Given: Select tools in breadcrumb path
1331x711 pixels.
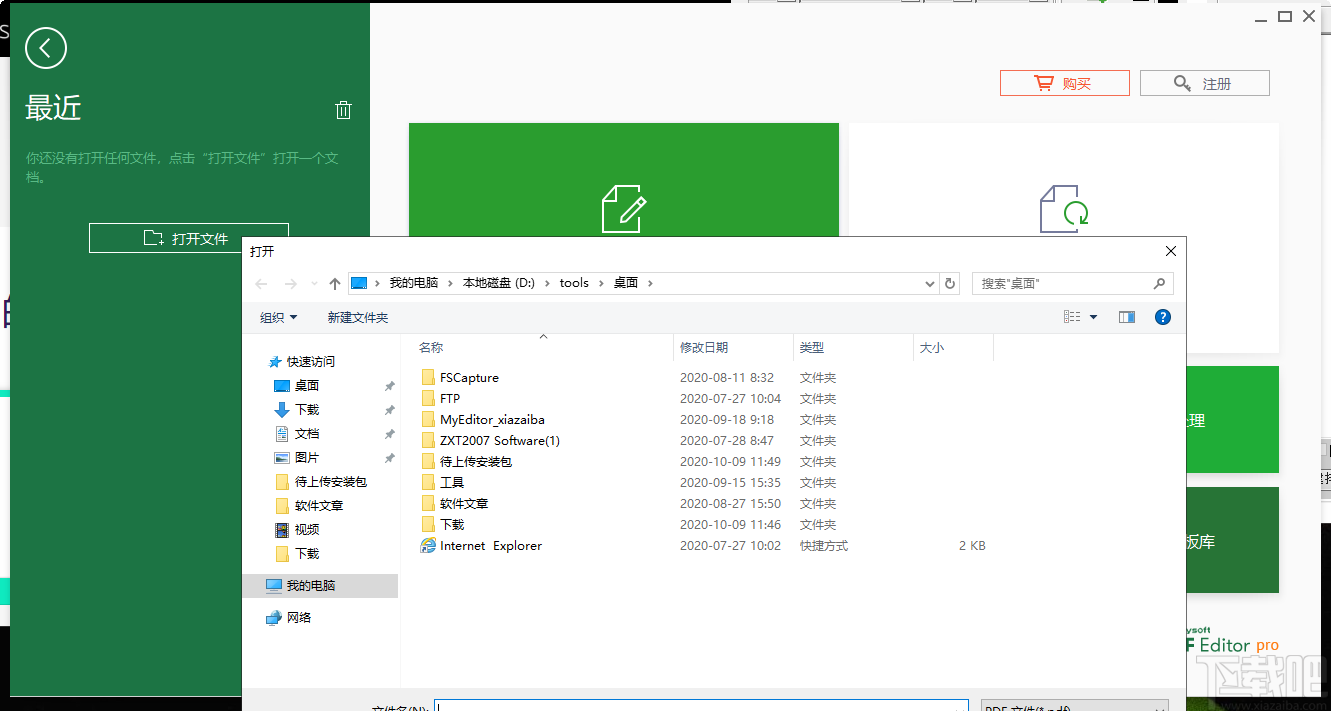Looking at the screenshot, I should point(574,283).
